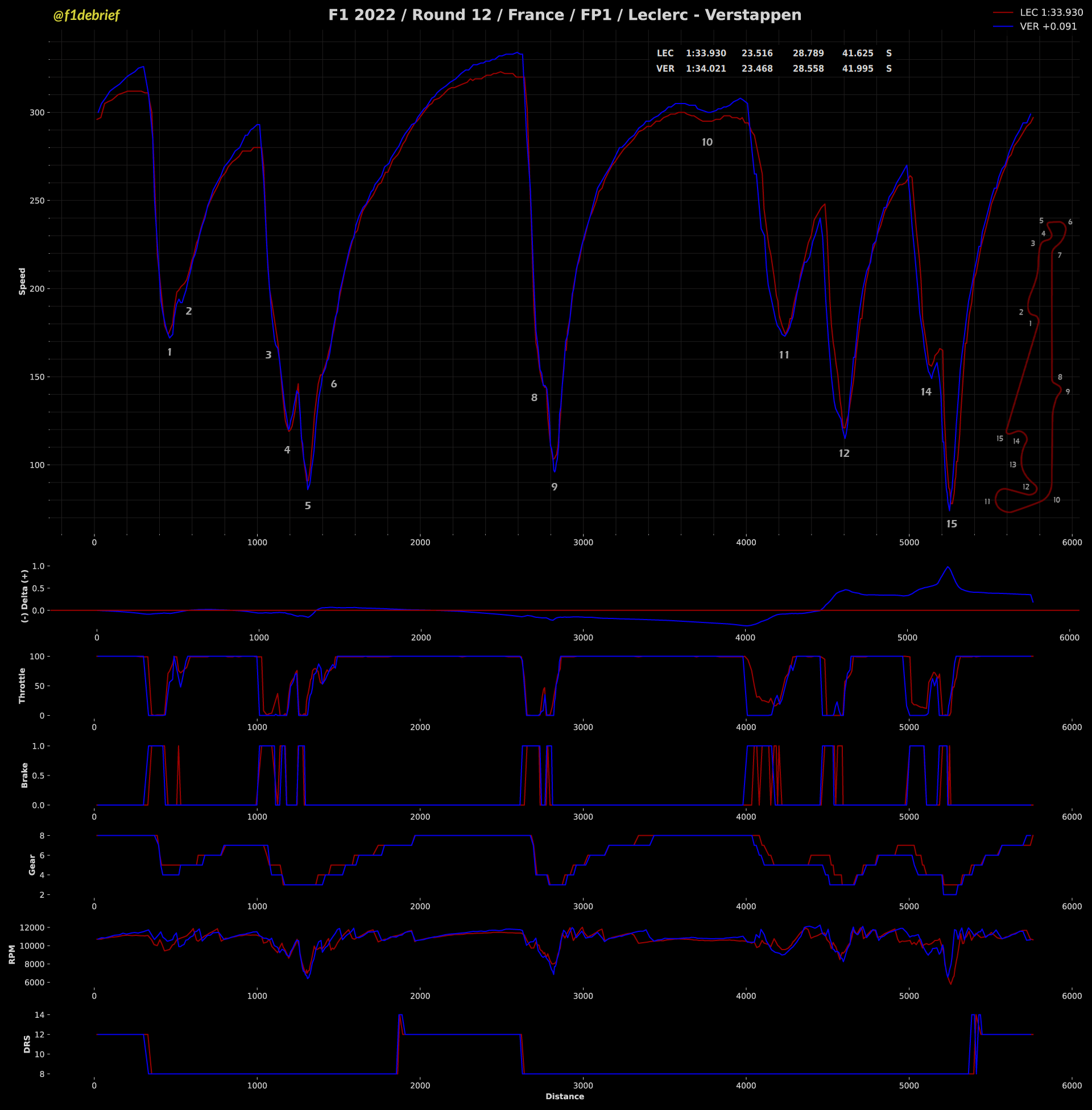Click the @f1debrief watermark handle
1092x1110 pixels.
(x=86, y=15)
